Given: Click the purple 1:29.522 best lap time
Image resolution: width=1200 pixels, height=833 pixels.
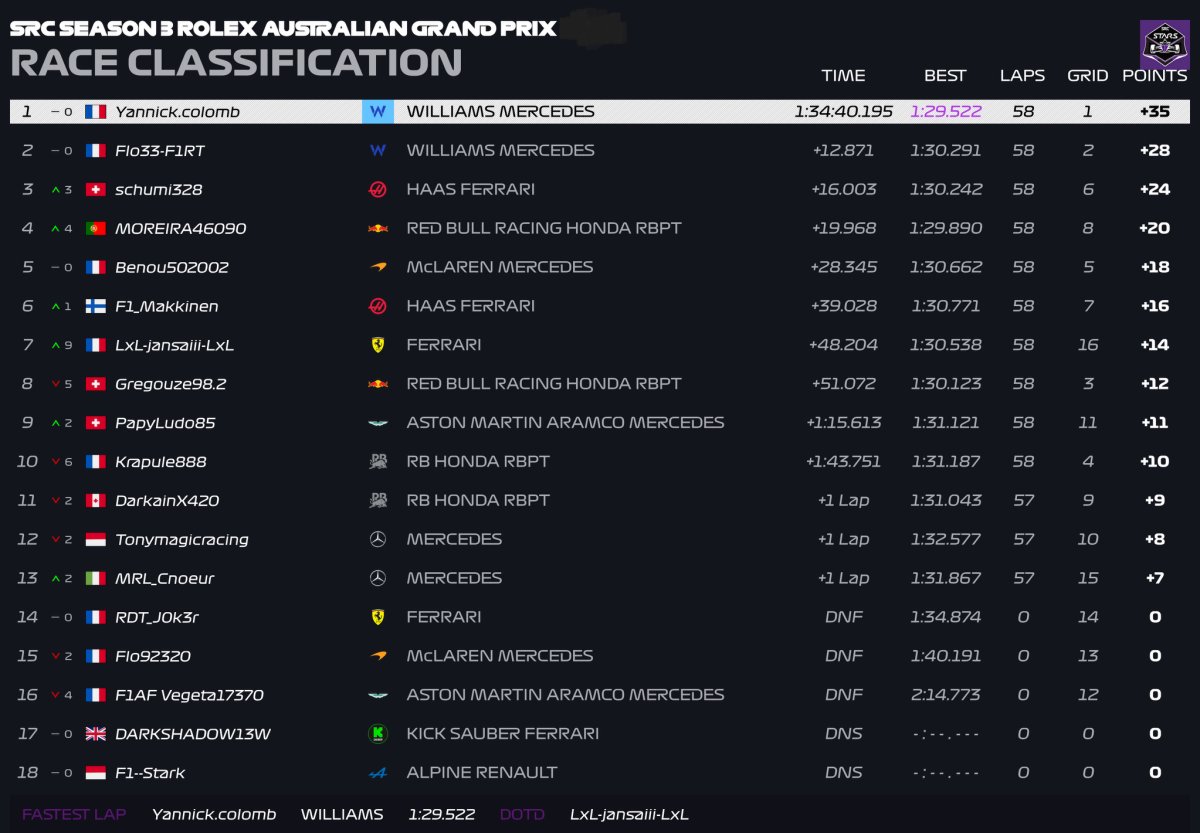Looking at the screenshot, I should [945, 112].
